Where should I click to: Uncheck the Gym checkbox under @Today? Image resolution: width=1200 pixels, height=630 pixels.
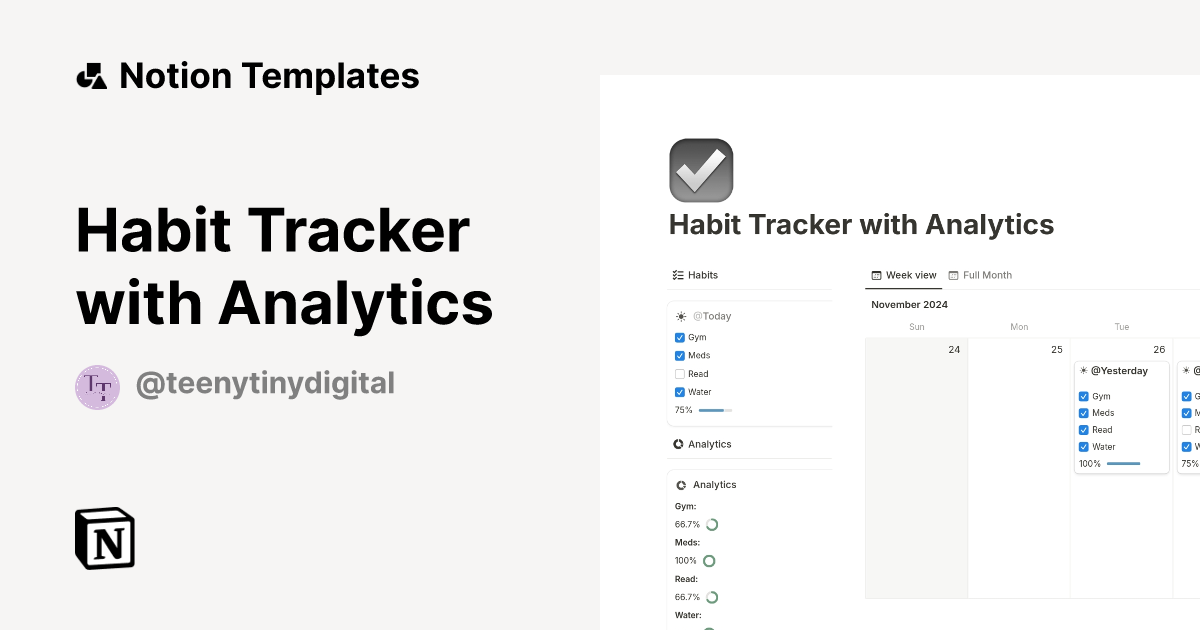[x=680, y=337]
